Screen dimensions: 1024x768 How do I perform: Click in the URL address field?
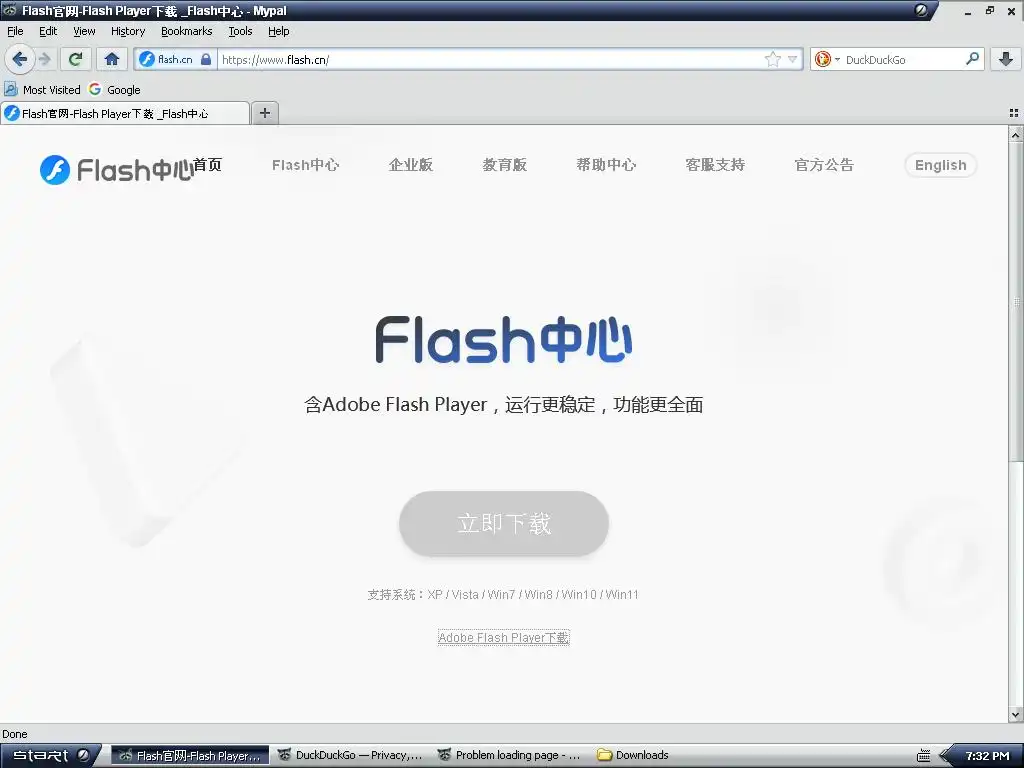[490, 59]
